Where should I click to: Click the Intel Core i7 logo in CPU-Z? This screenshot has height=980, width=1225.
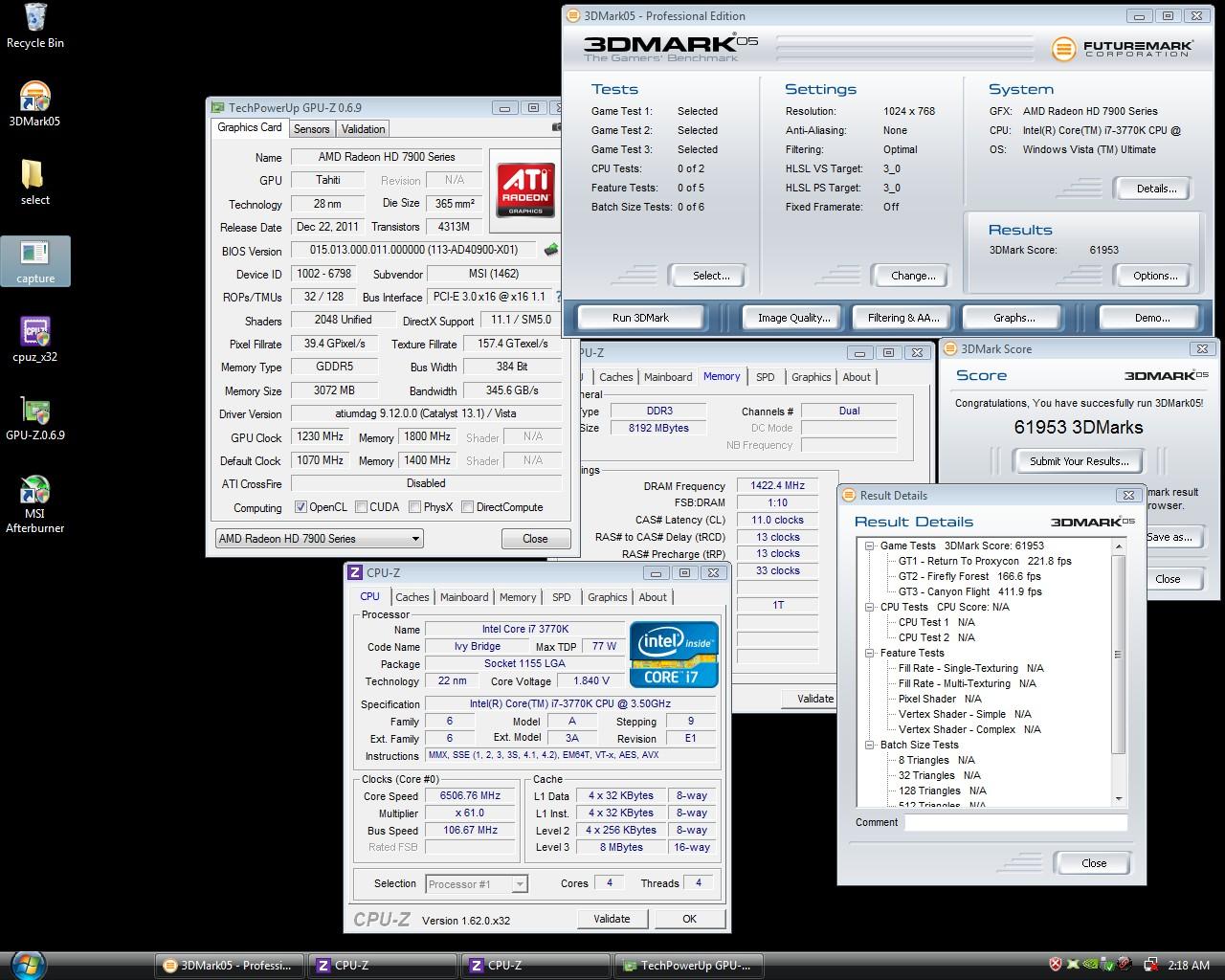point(674,655)
